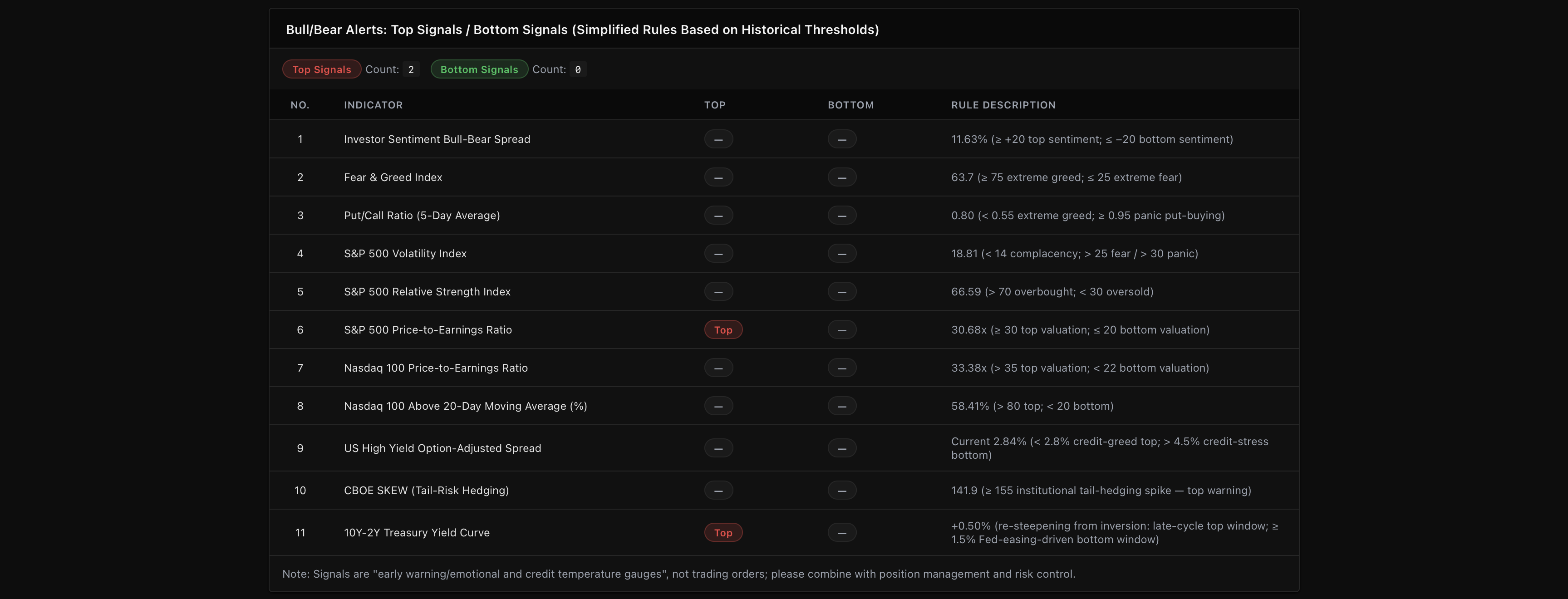1568x599 pixels.
Task: Click bottom dash pill for Treasury Yield Curve row
Action: [842, 533]
